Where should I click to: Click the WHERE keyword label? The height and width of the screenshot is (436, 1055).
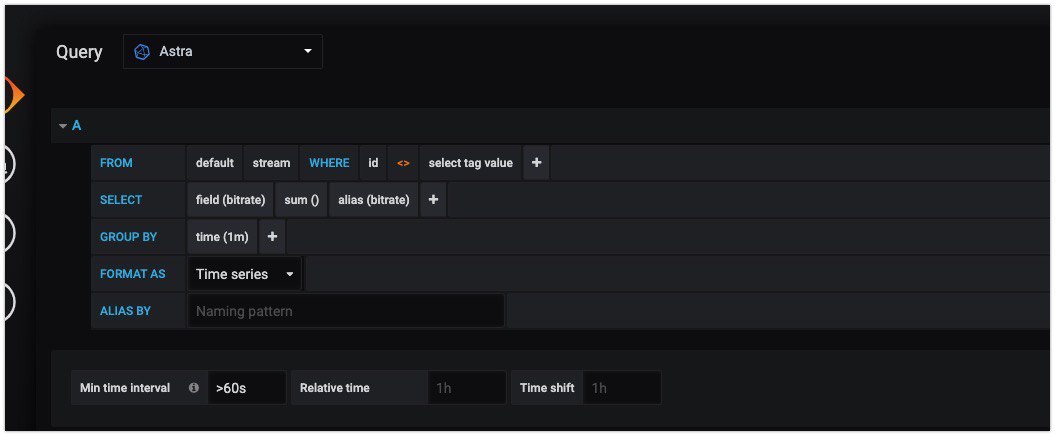(329, 163)
